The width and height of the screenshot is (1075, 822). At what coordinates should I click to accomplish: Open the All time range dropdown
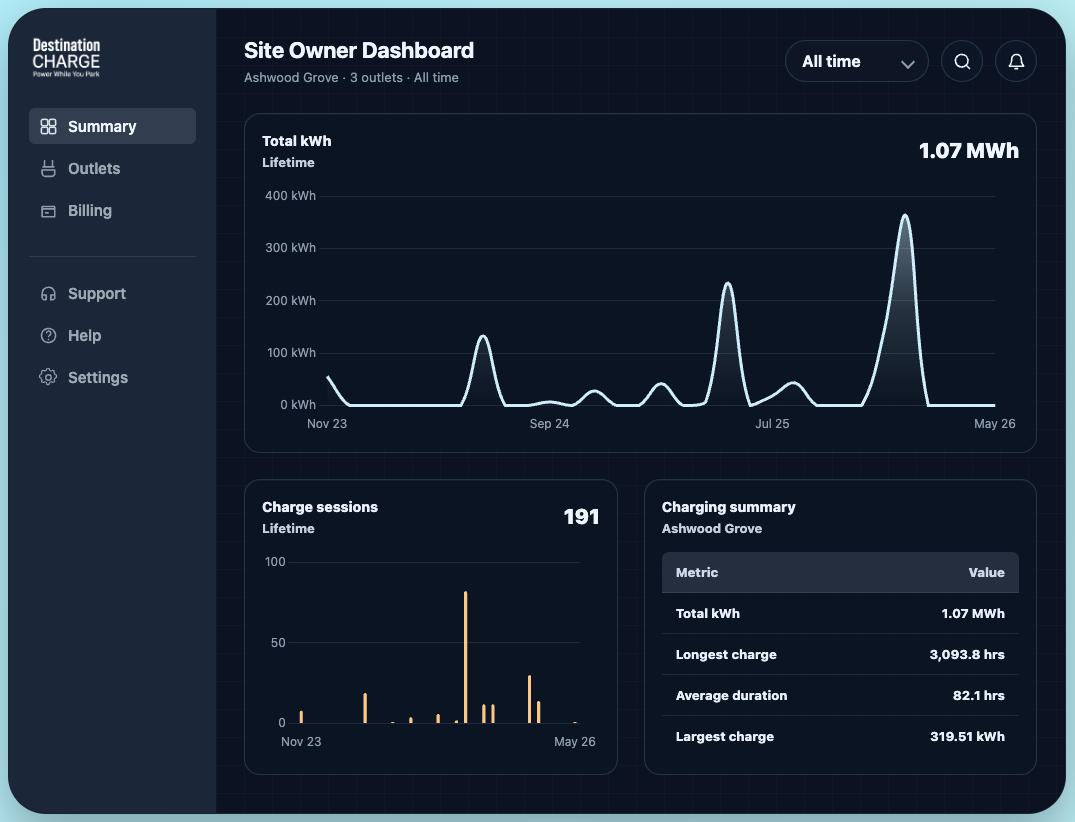(857, 62)
